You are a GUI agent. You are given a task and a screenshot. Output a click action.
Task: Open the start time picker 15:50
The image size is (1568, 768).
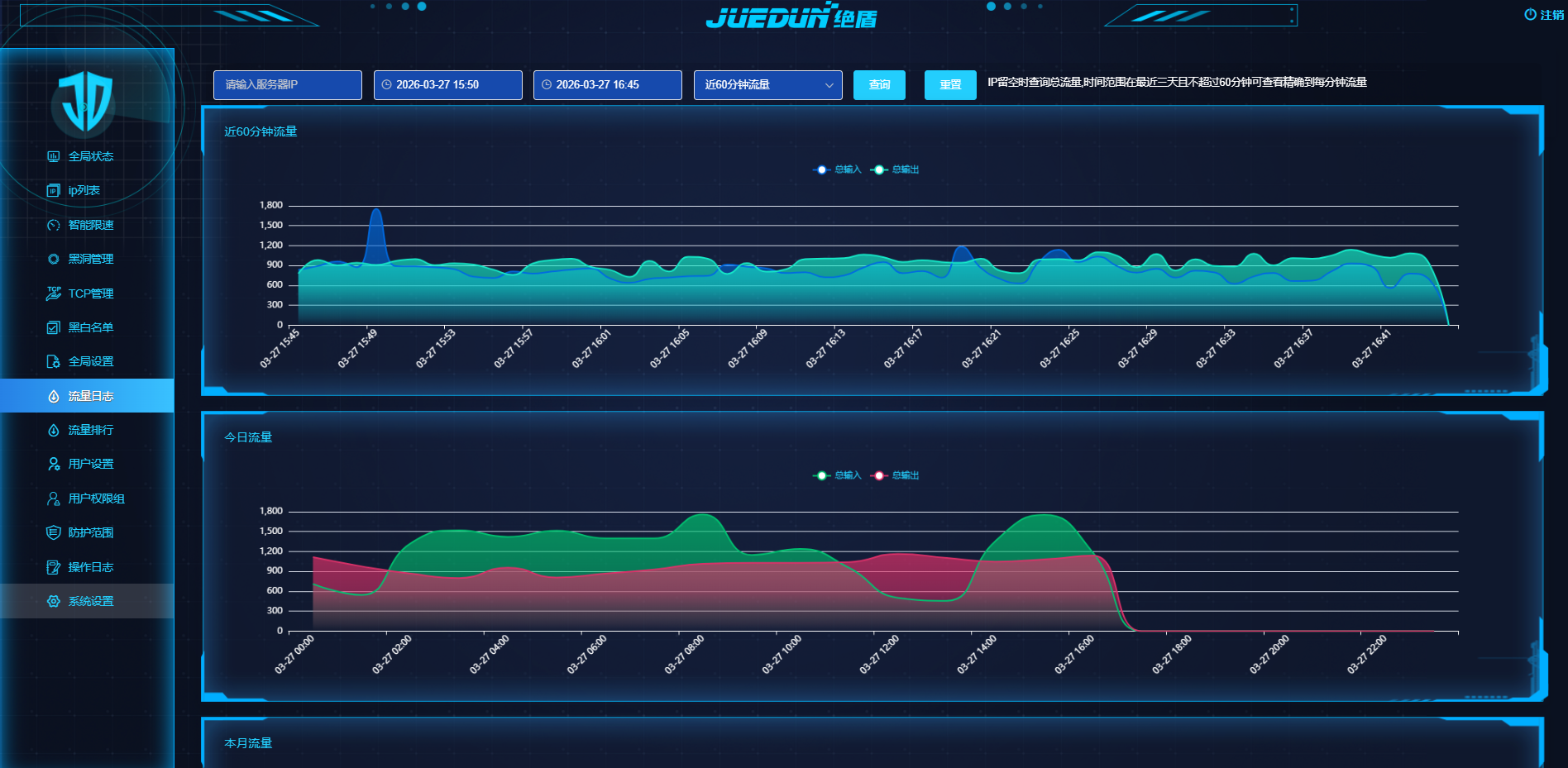tap(447, 85)
